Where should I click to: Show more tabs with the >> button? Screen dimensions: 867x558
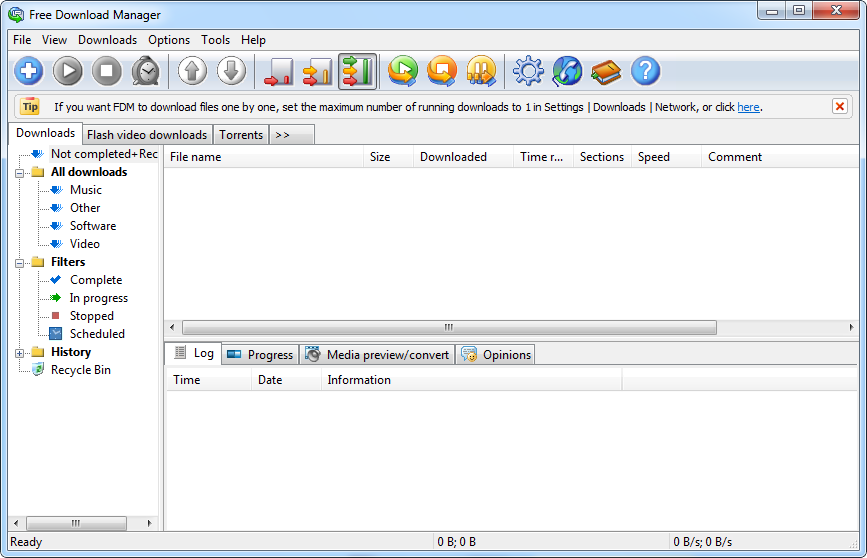pos(292,135)
